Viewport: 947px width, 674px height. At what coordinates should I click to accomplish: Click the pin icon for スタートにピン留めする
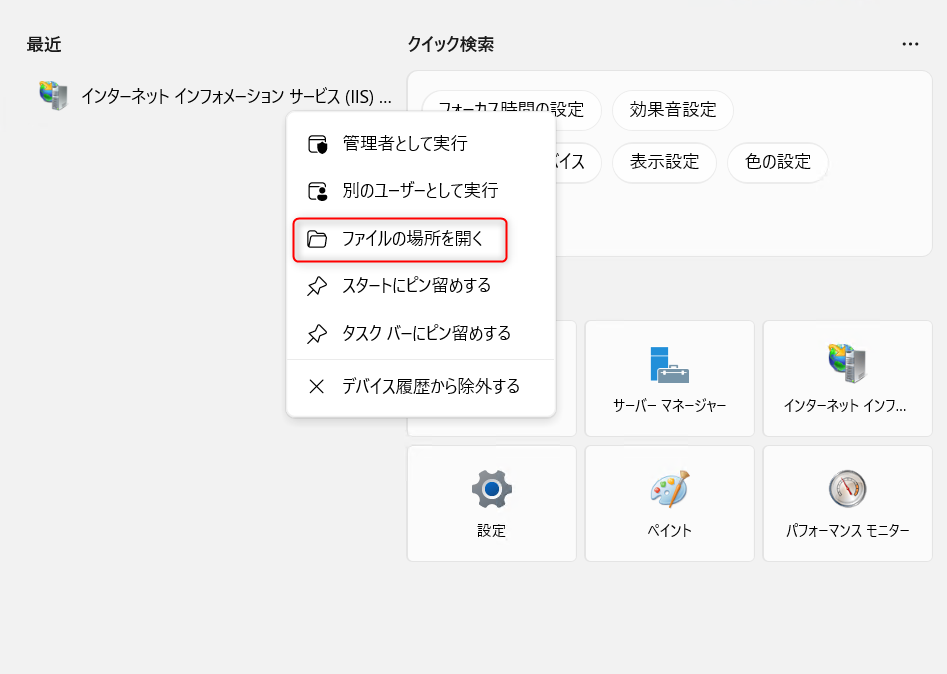[317, 286]
